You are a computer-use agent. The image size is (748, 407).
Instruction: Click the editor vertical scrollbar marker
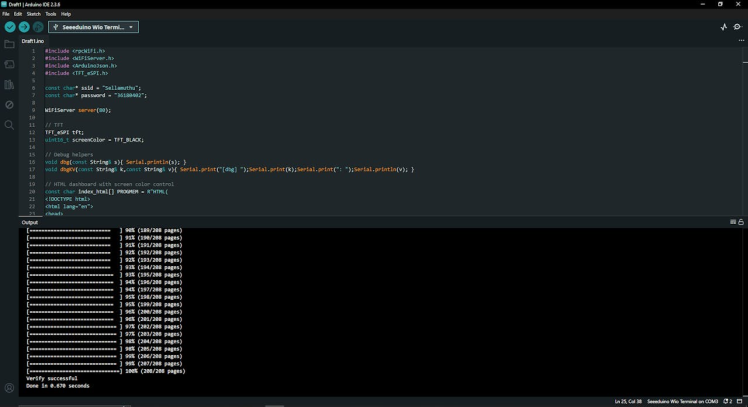pyautogui.click(x=745, y=63)
